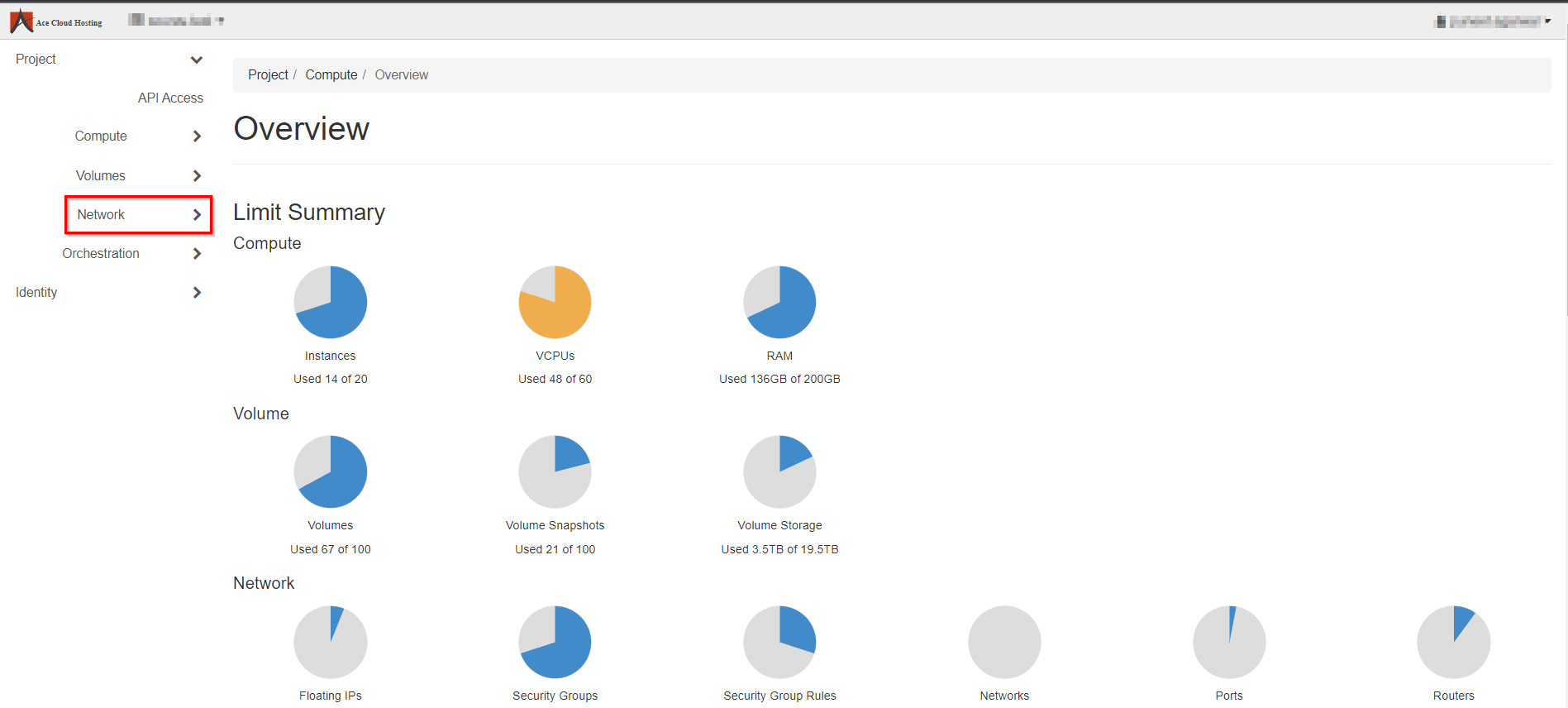This screenshot has height=708, width=1568.
Task: Open the user account dropdown menu
Action: [1494, 22]
